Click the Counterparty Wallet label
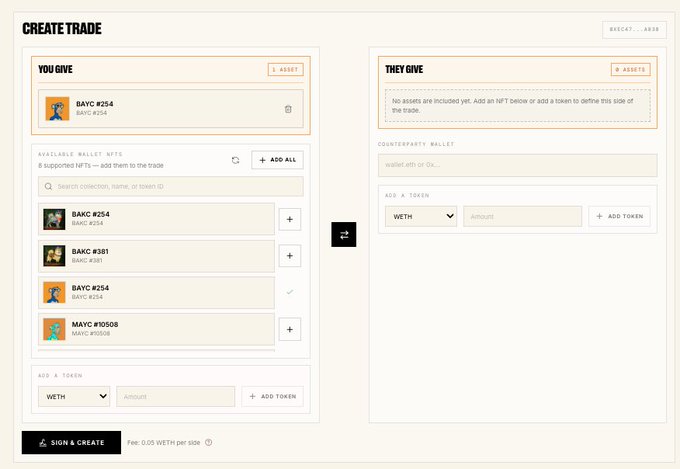 tap(416, 144)
